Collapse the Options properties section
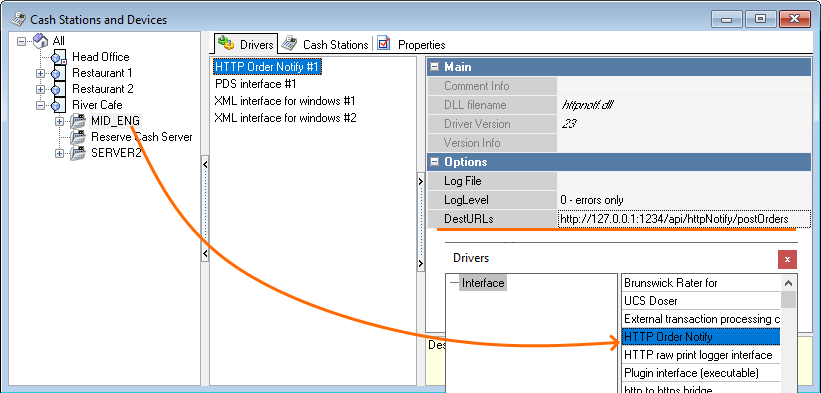This screenshot has height=393, width=821. coord(434,162)
